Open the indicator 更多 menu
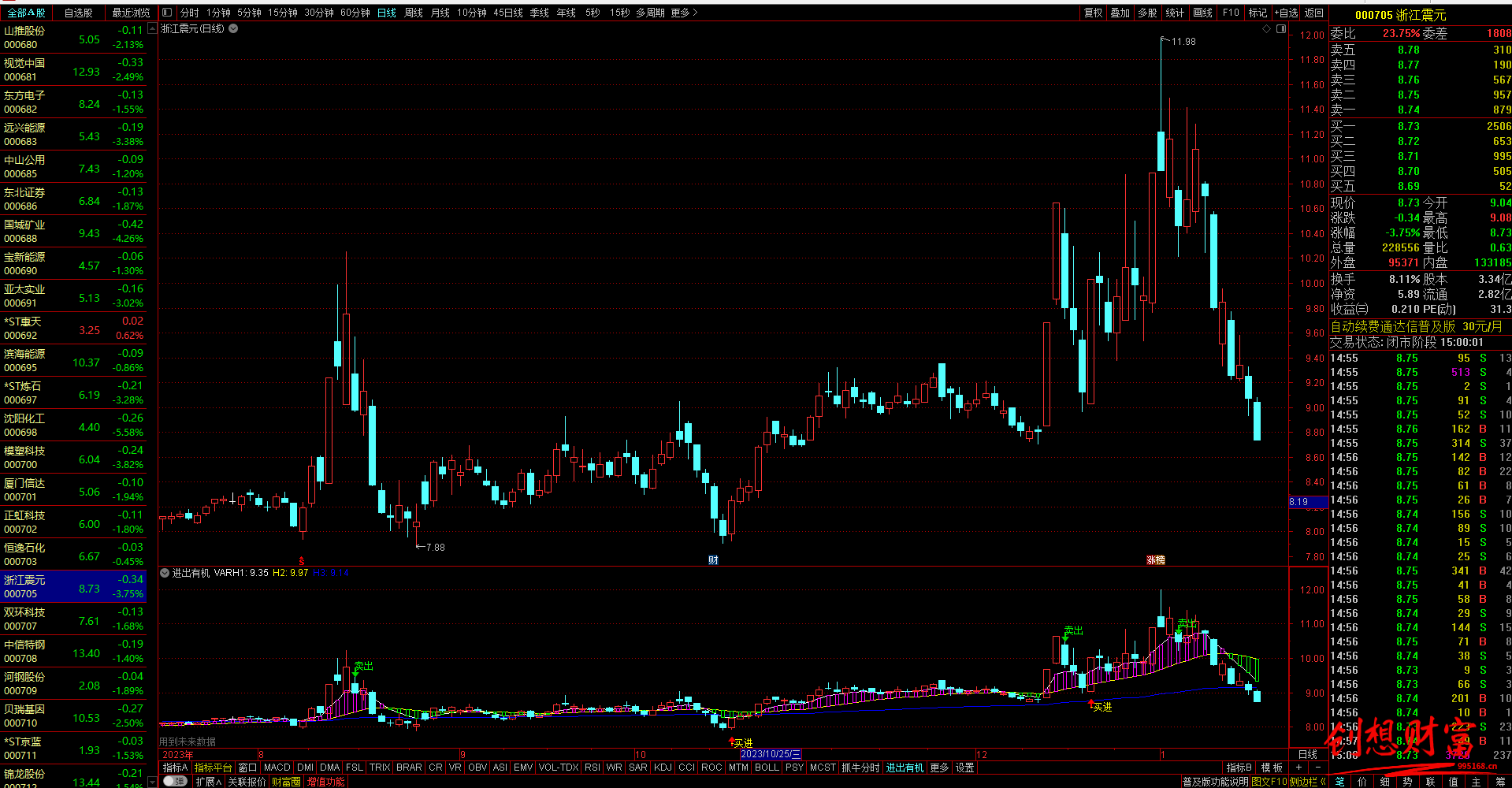 tap(939, 767)
